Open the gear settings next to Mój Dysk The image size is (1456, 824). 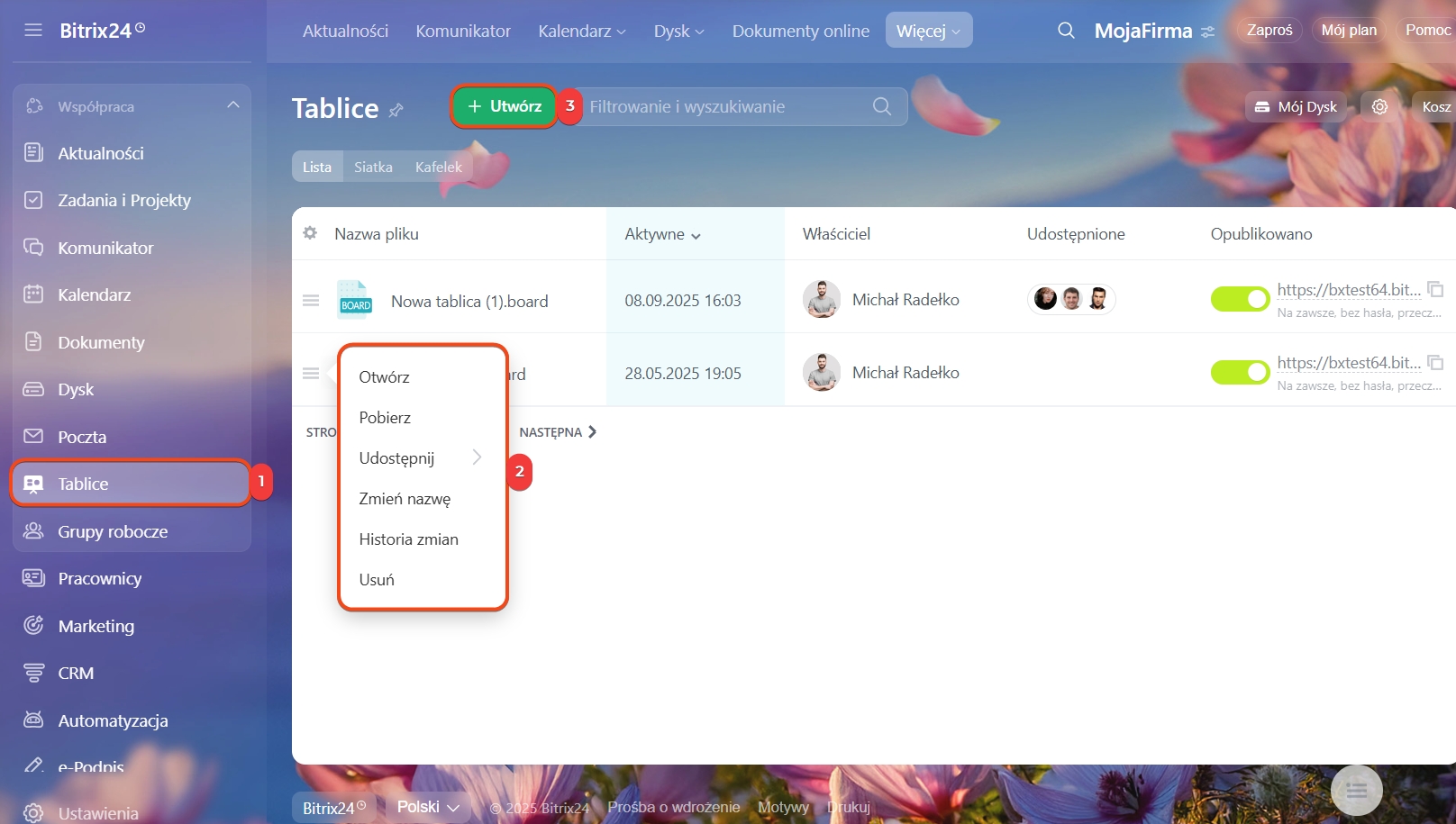pyautogui.click(x=1379, y=107)
